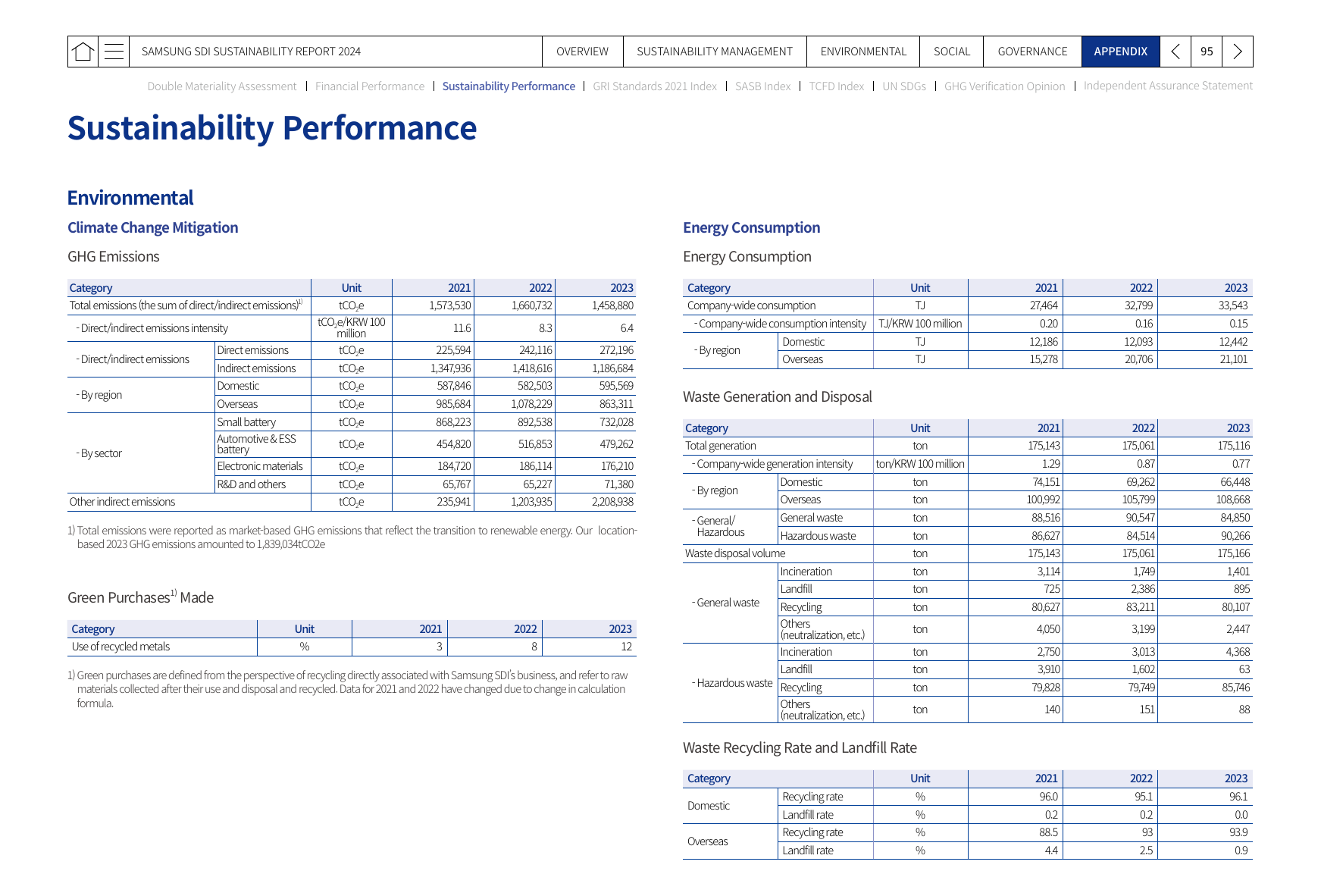Select company-wide consumption 2023 value 33,543

coord(1234,305)
